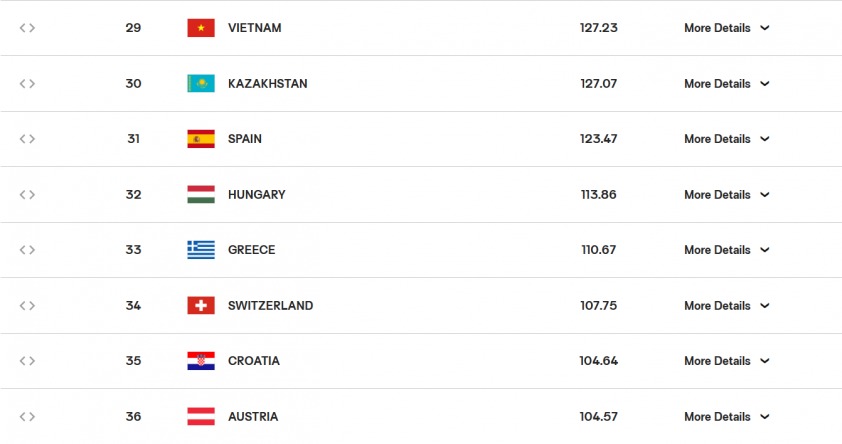Screen dimensions: 842x444
Task: Expand More Details for Vietnam
Action: (x=726, y=28)
